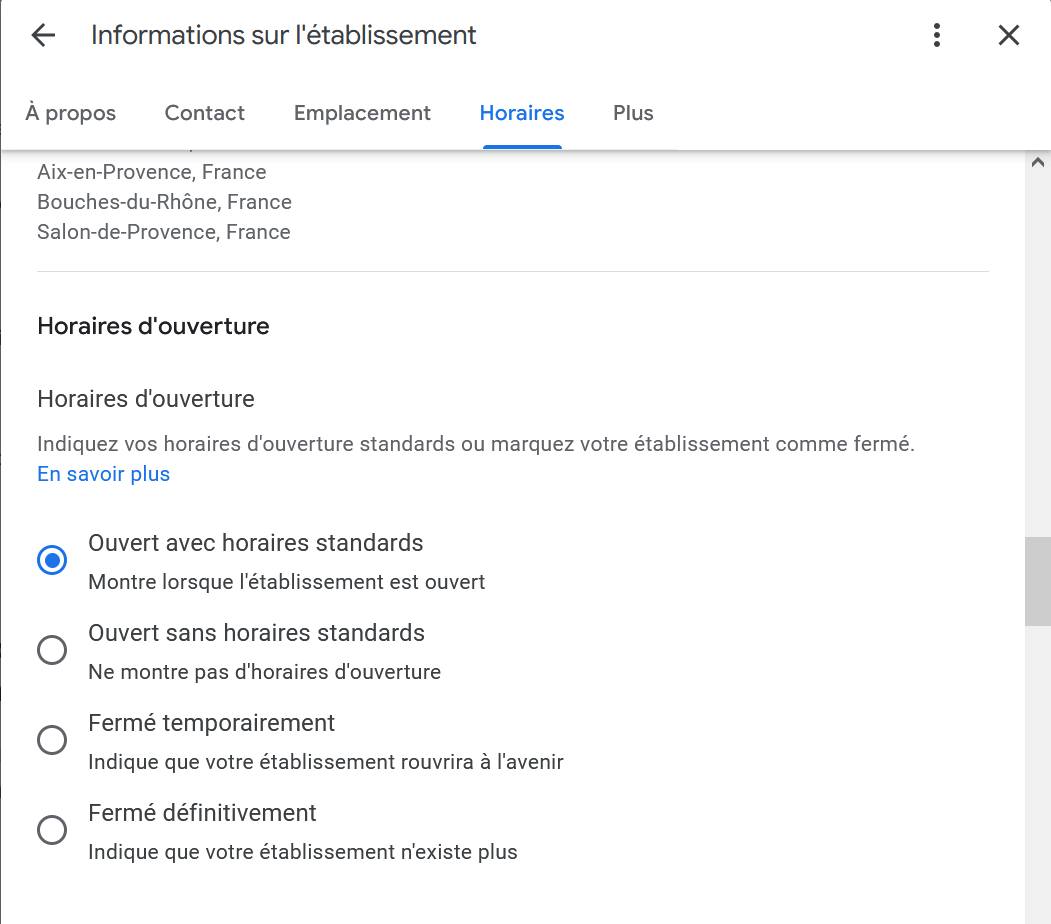Select Ouvert avec horaires standards radio button

tap(52, 560)
